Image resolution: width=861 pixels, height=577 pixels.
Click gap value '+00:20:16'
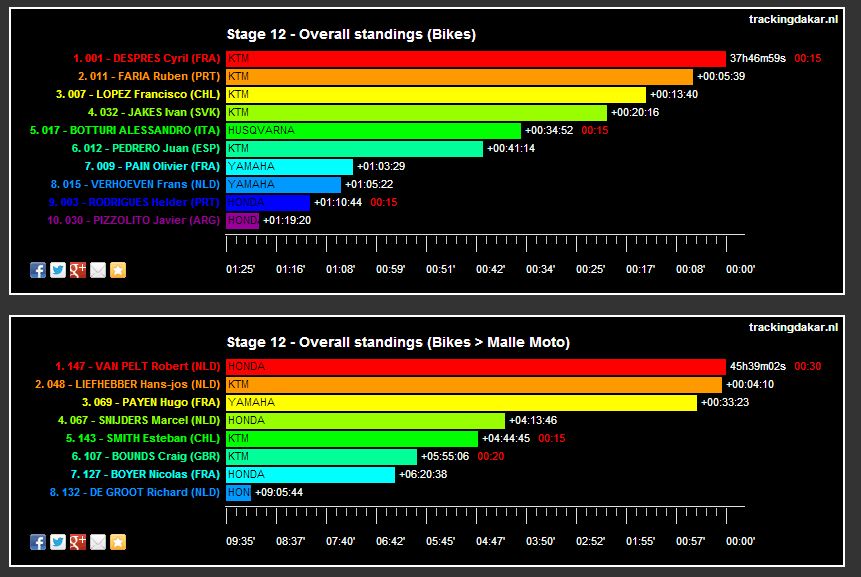coord(635,112)
